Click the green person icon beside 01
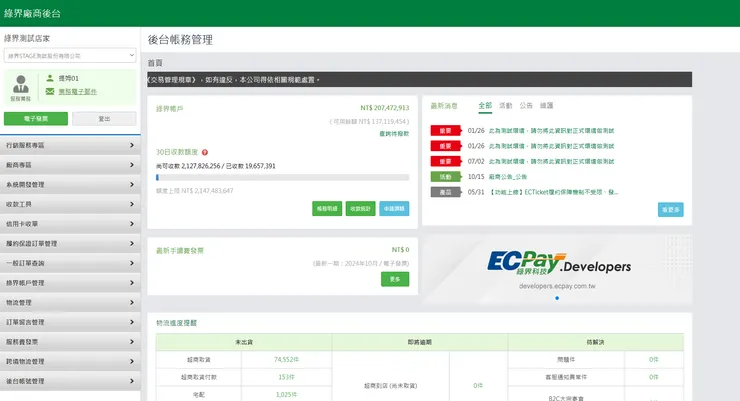Image resolution: width=740 pixels, height=401 pixels. (50, 78)
